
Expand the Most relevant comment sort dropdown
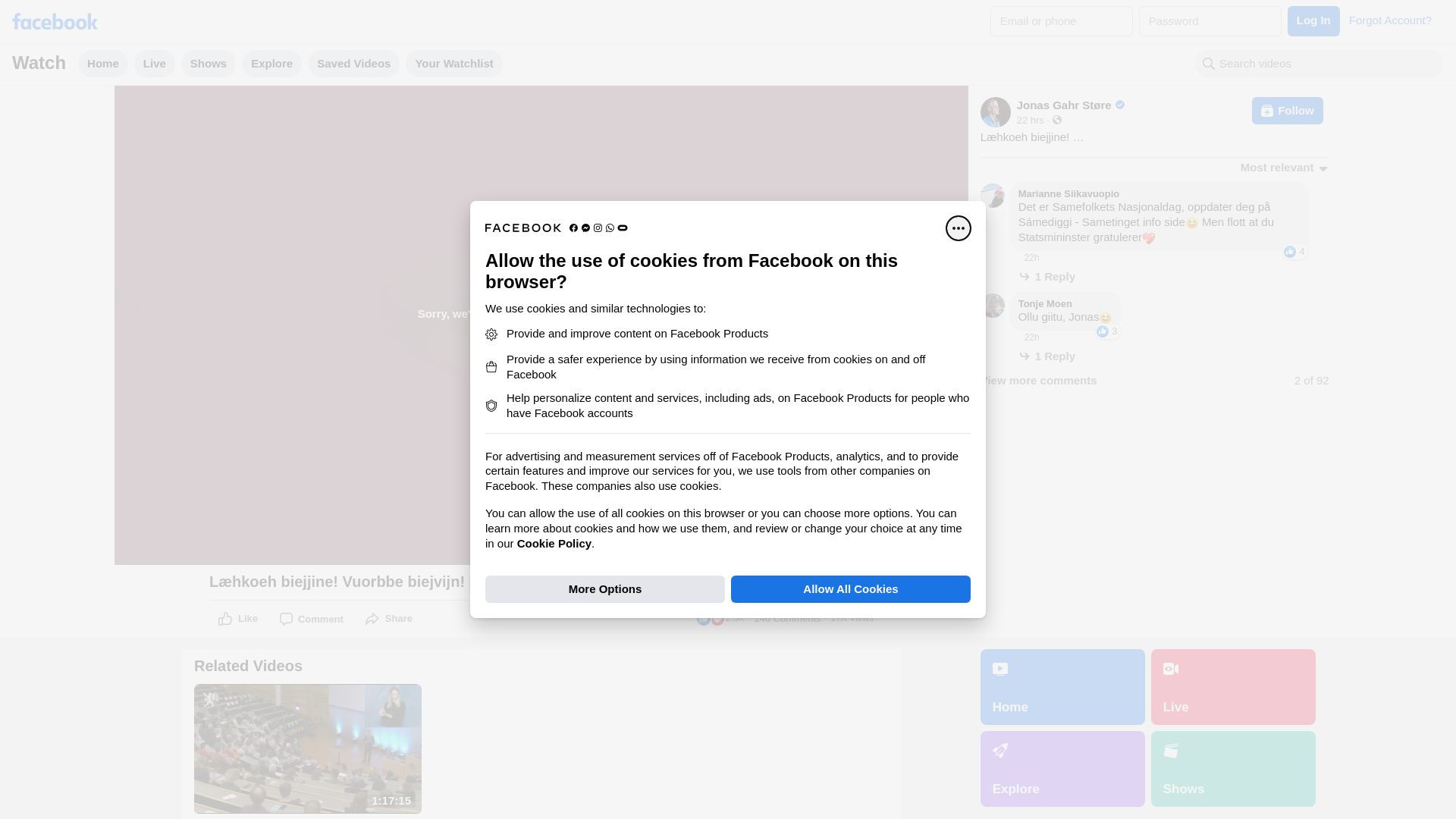coord(1284,168)
